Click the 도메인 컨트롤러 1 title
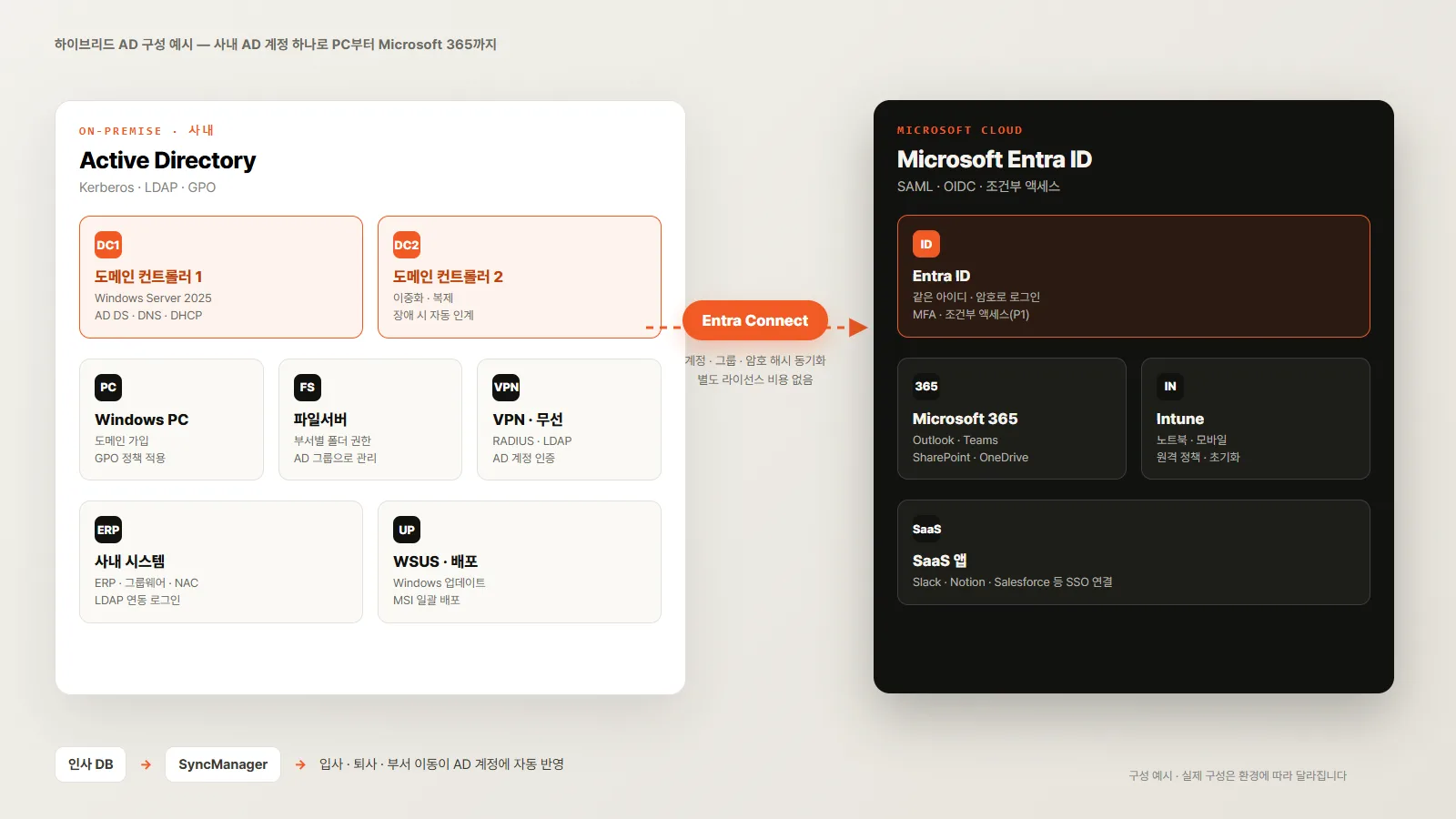 [x=148, y=277]
